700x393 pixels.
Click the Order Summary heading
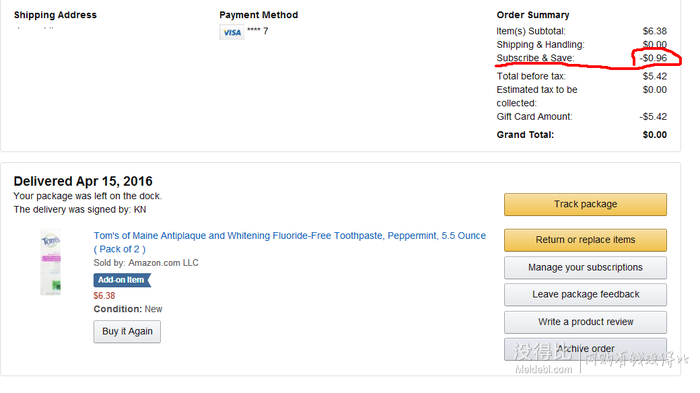click(533, 15)
